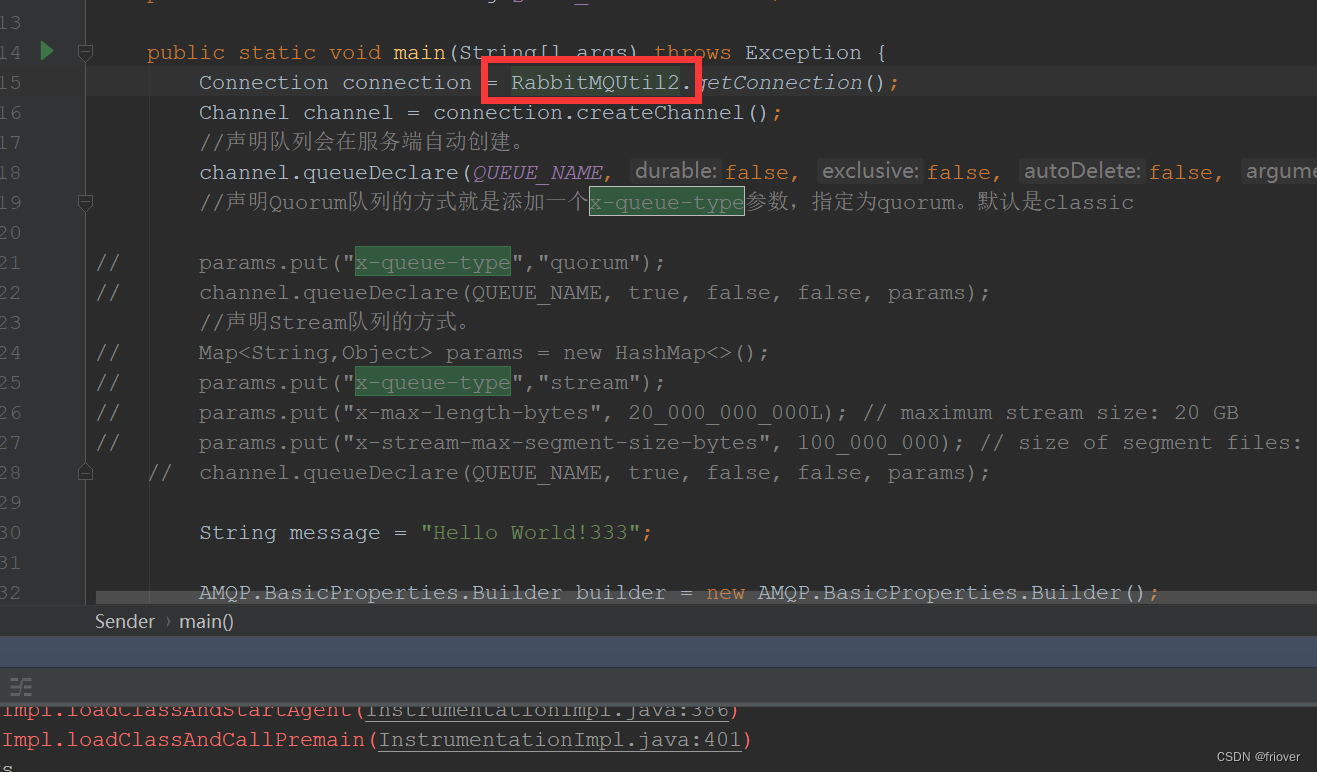
Task: Click the throws Exception clause
Action: [x=758, y=52]
